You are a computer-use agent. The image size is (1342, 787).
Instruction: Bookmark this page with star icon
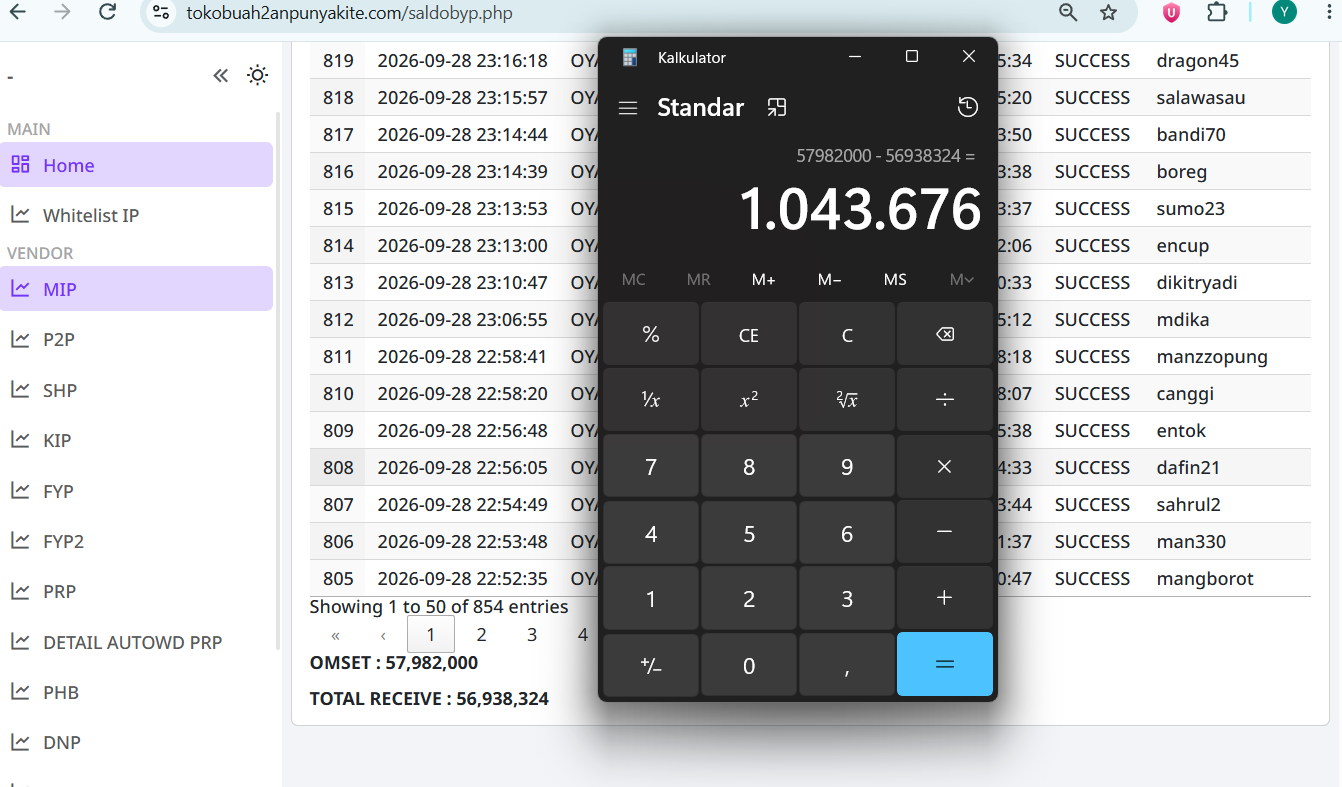(1108, 12)
